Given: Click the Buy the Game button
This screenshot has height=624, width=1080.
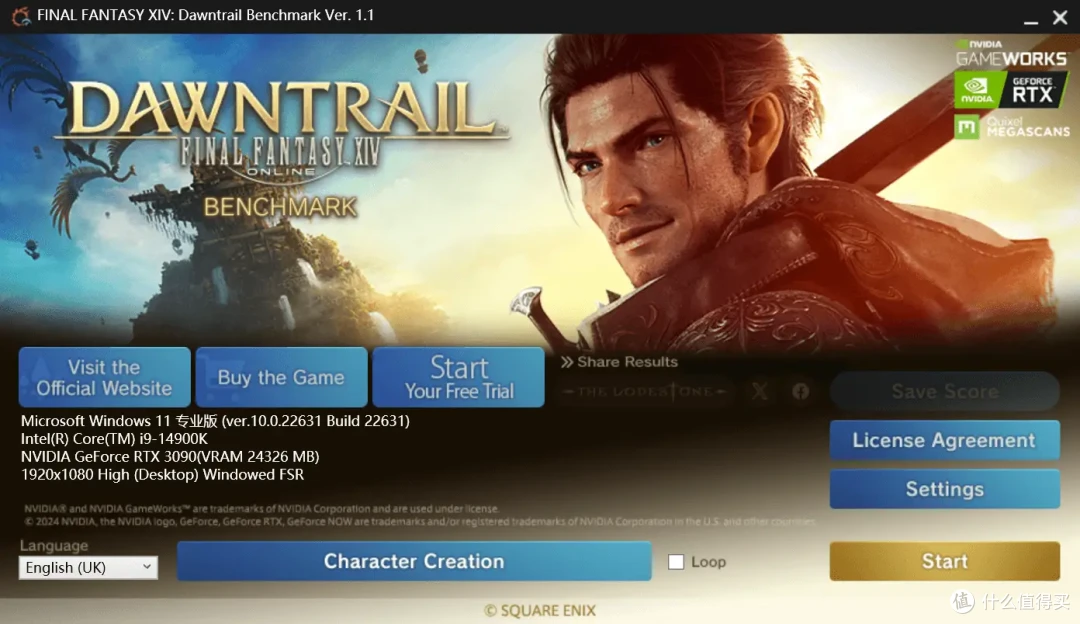Looking at the screenshot, I should pyautogui.click(x=281, y=377).
